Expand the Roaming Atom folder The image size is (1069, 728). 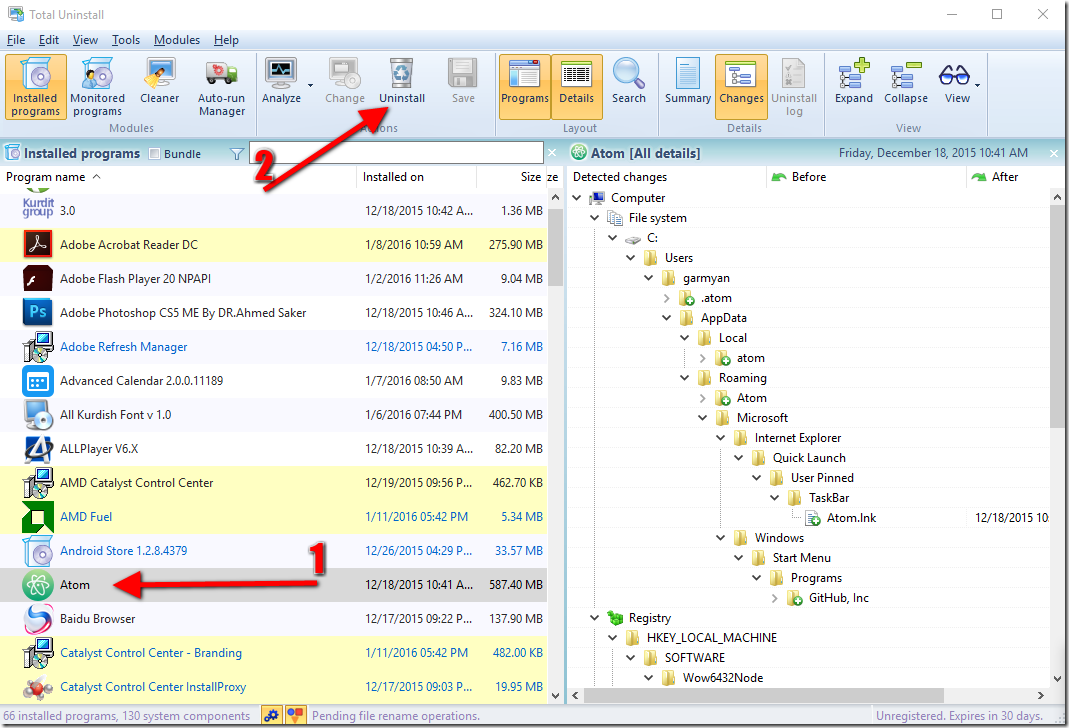click(x=703, y=397)
